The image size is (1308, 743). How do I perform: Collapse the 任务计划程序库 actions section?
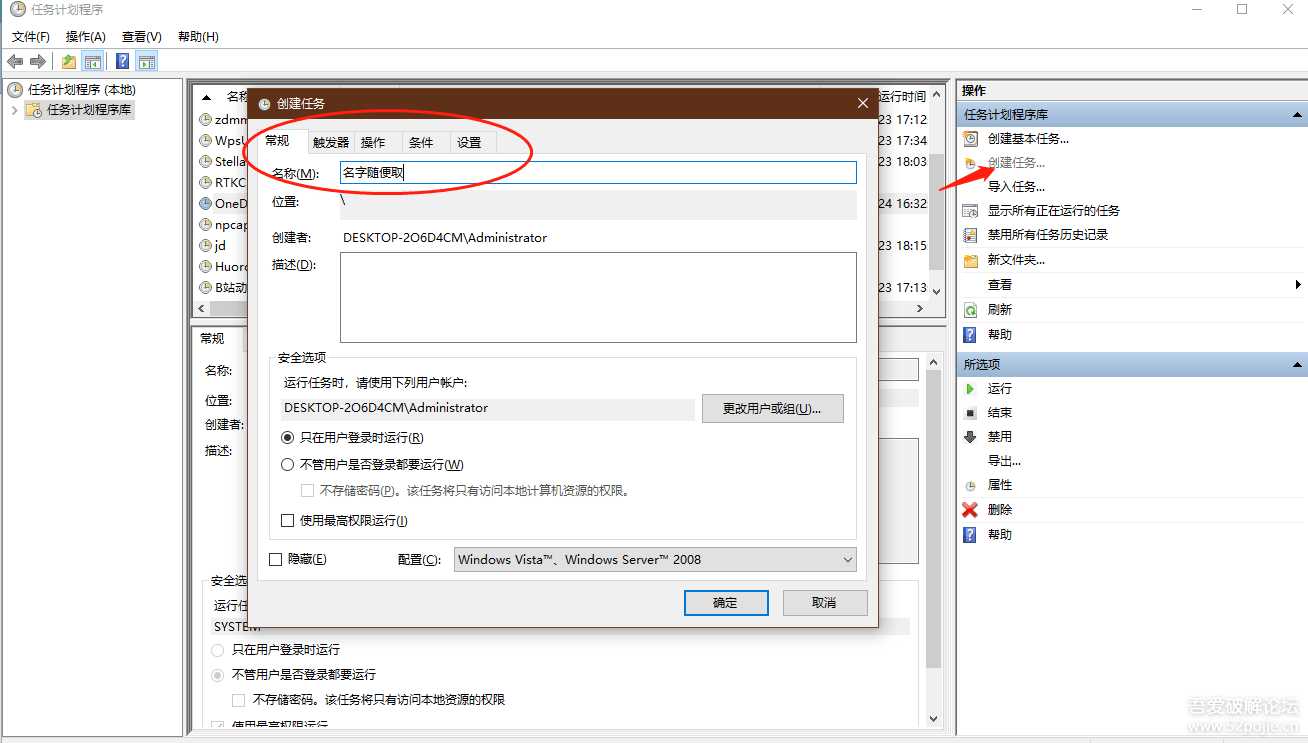point(1296,115)
